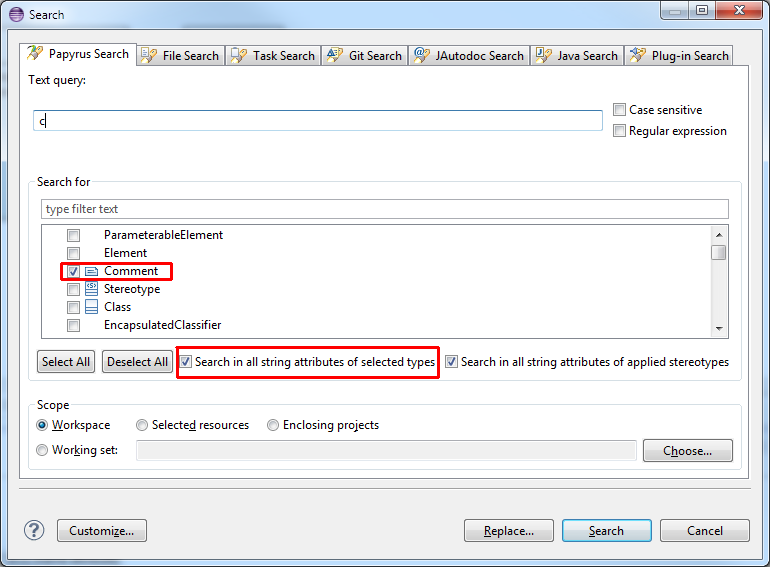770x567 pixels.
Task: Open the Customize... dialog
Action: pyautogui.click(x=102, y=531)
